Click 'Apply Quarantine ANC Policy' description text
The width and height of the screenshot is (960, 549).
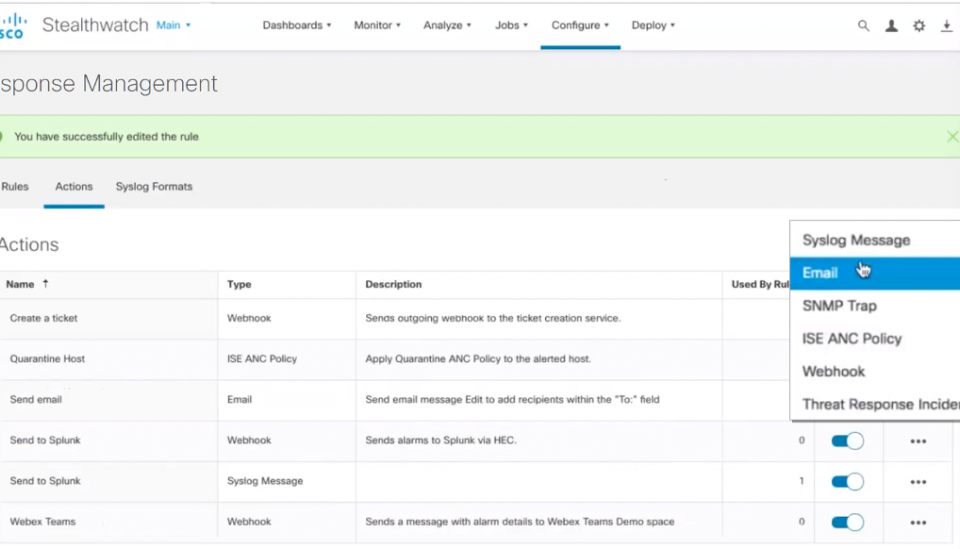478,359
